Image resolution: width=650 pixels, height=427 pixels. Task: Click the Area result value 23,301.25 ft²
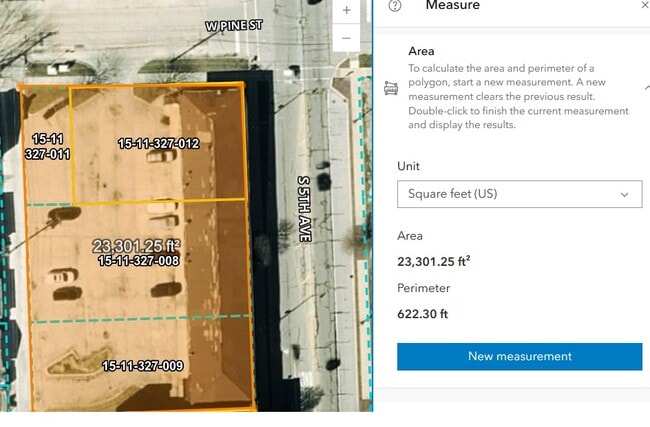coord(434,262)
